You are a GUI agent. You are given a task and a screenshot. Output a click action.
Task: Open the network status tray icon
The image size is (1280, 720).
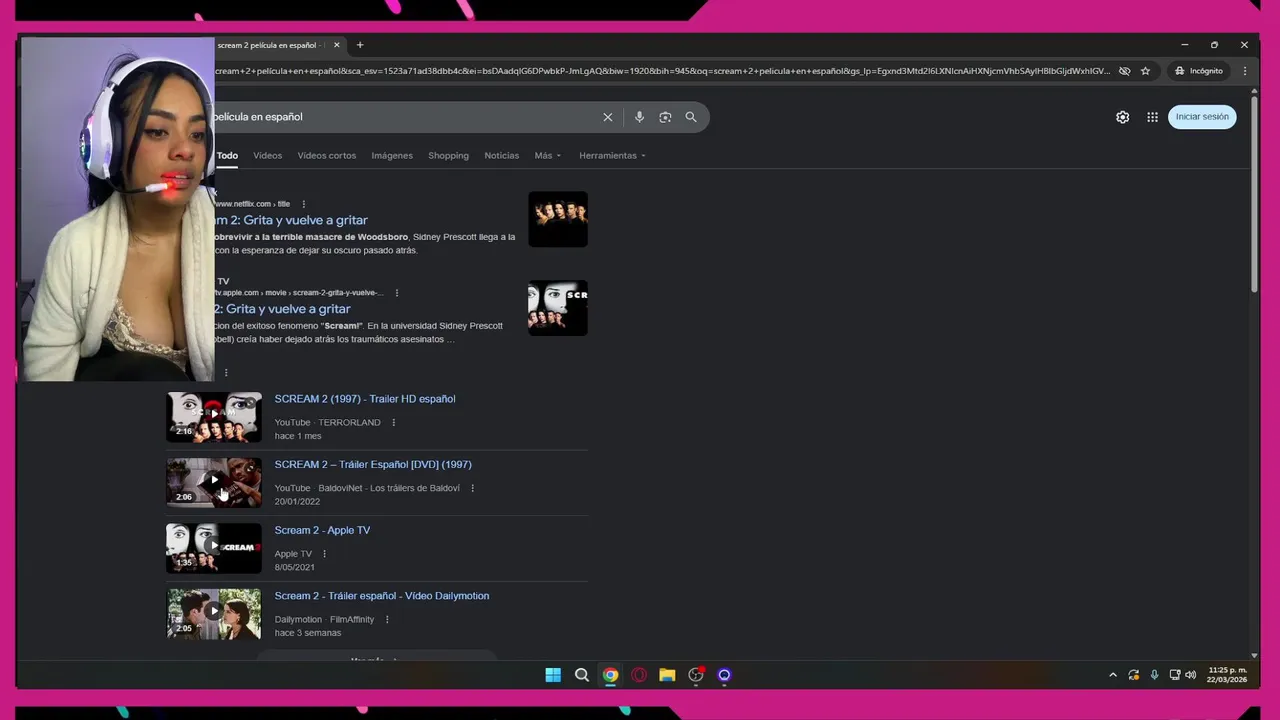[1175, 675]
